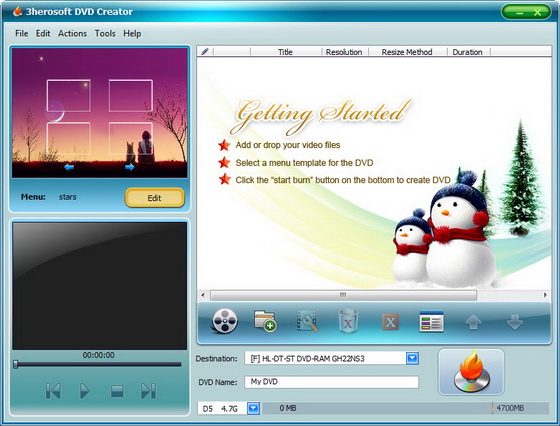Open the Help menu

click(x=132, y=34)
